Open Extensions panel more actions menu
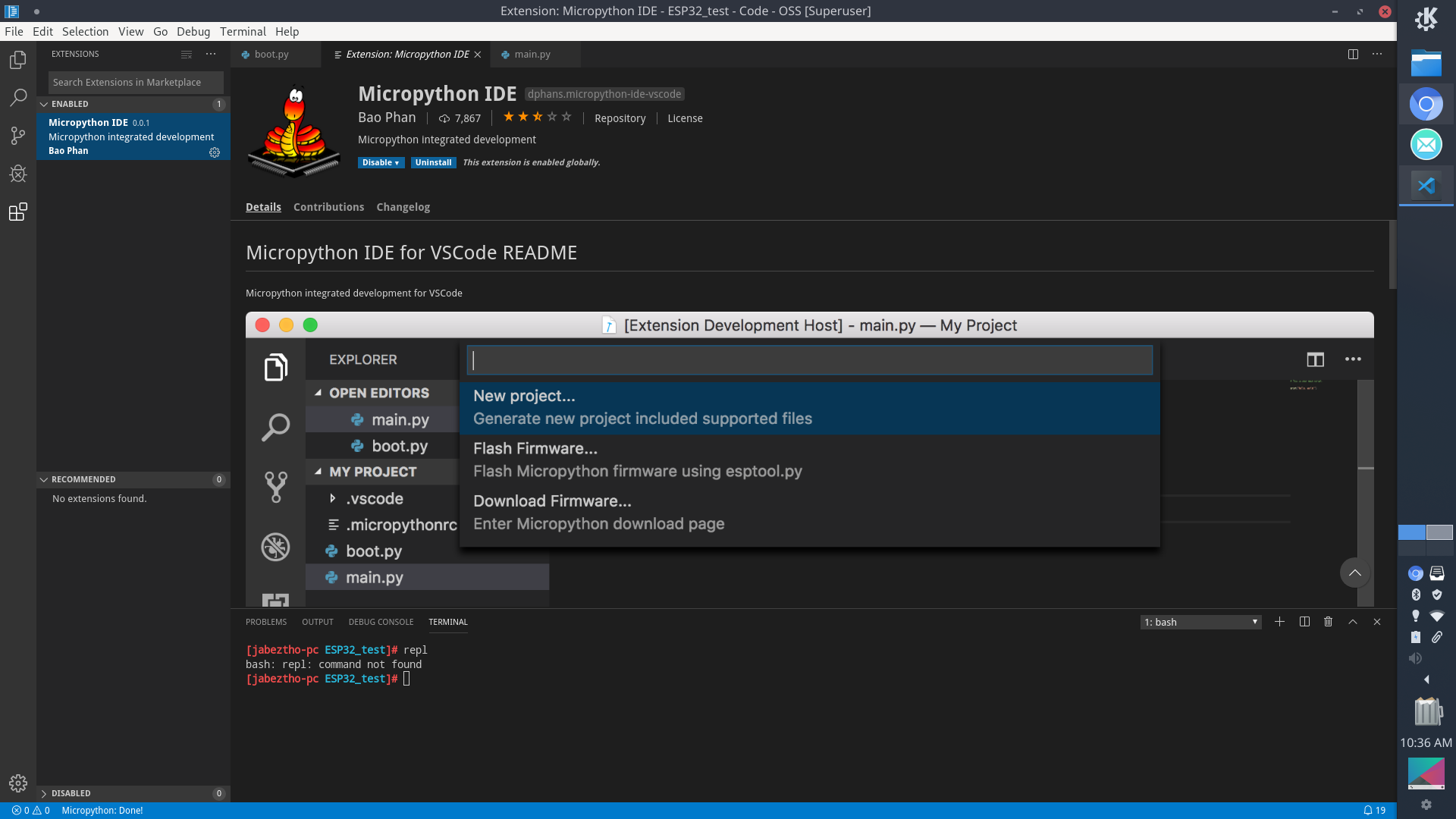Image resolution: width=1456 pixels, height=819 pixels. 211,54
